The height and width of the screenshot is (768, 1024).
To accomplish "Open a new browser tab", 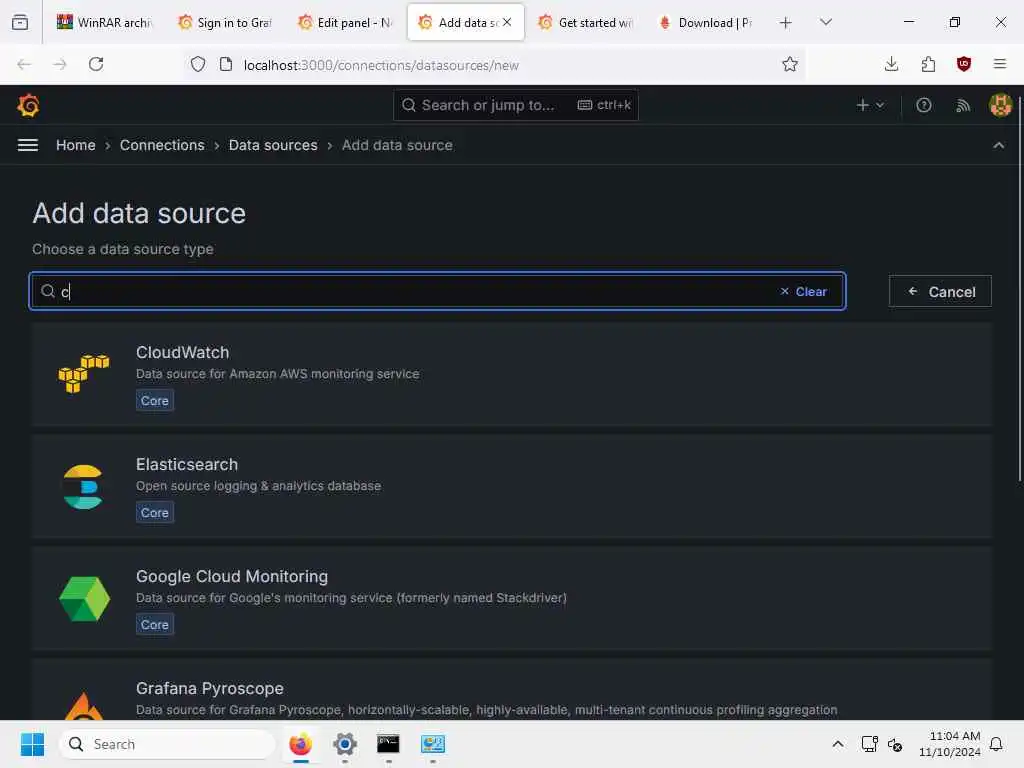I will tap(786, 23).
